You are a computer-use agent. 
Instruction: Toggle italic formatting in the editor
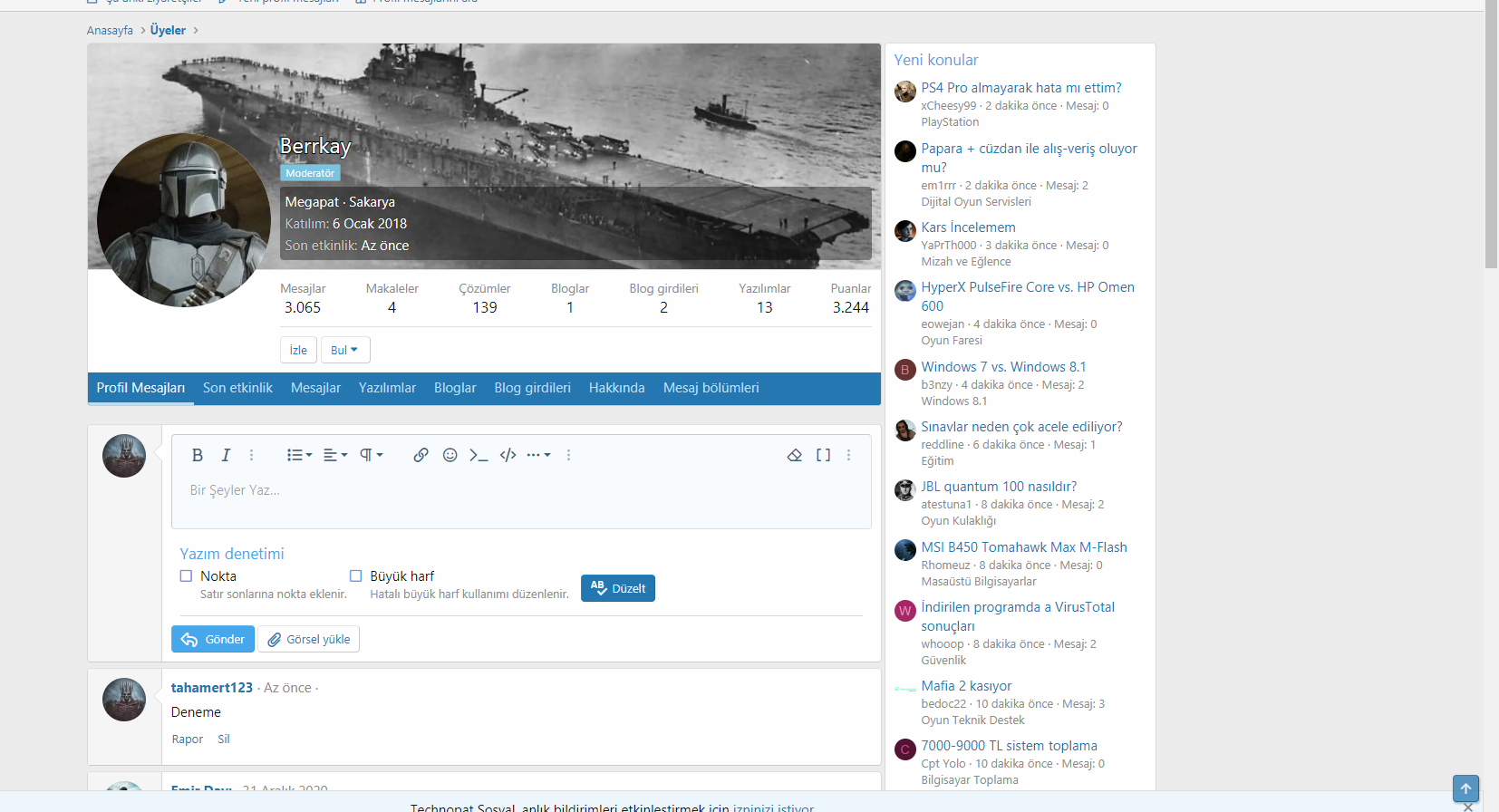coord(226,455)
